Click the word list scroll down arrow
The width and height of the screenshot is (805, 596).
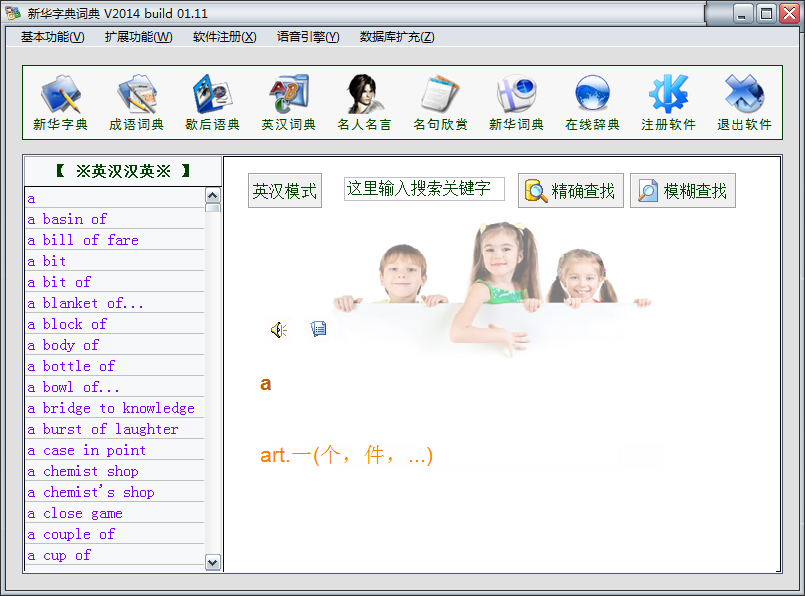pos(213,562)
